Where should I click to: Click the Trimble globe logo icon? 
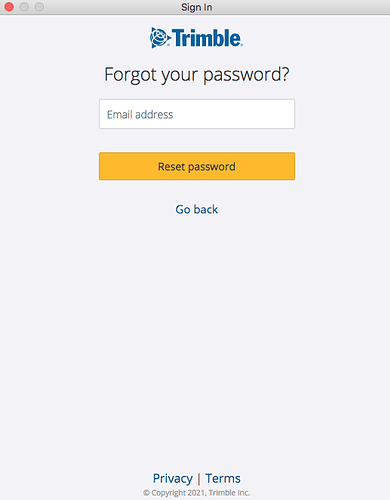point(160,38)
